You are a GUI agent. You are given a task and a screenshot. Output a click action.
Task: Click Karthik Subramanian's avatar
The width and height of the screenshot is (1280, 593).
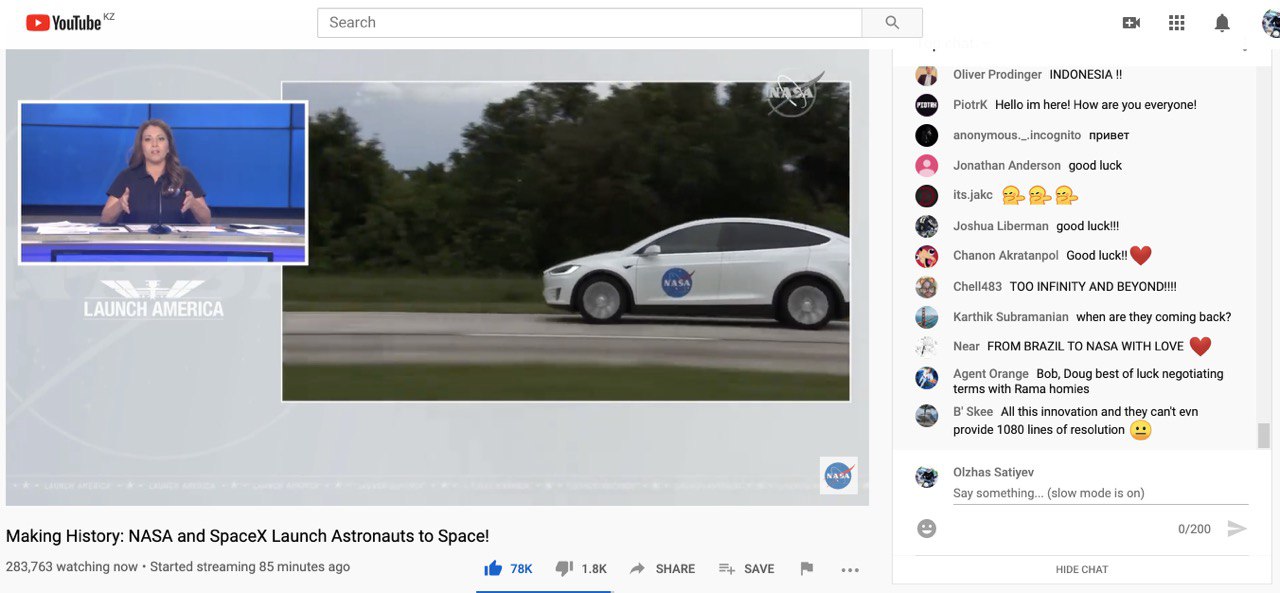tap(927, 317)
